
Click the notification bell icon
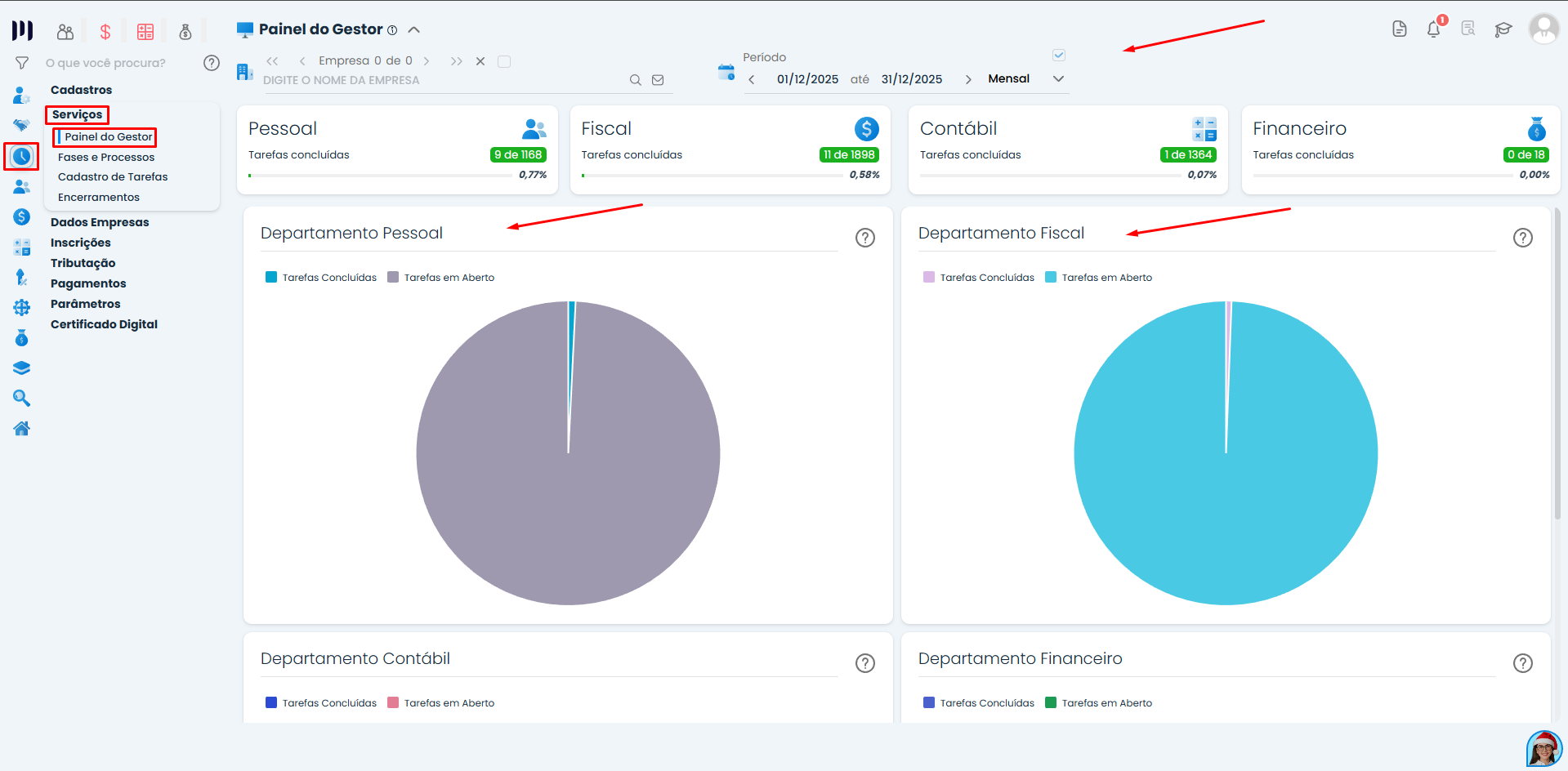pos(1433,30)
